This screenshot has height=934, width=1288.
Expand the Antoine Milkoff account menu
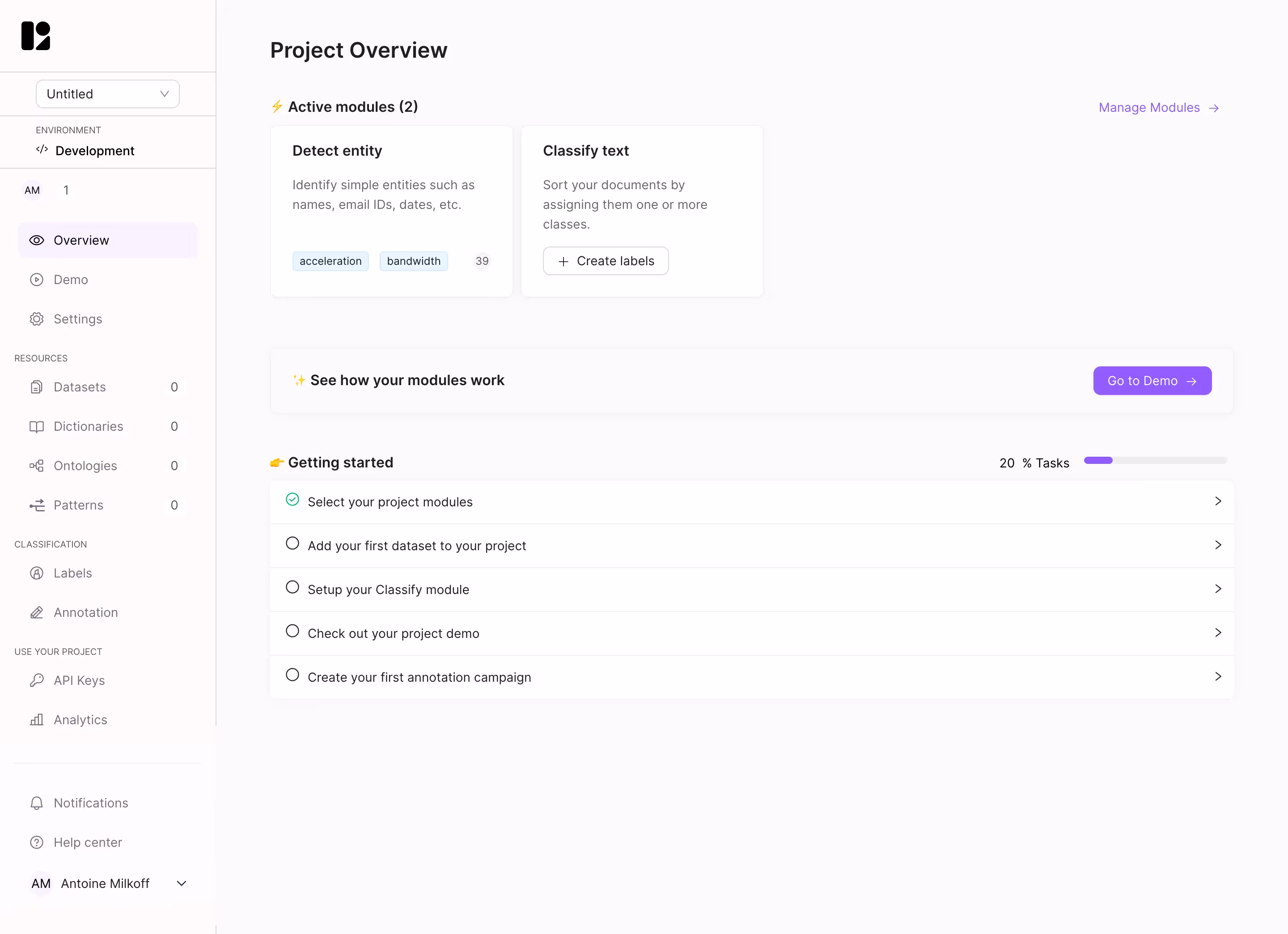[x=181, y=883]
